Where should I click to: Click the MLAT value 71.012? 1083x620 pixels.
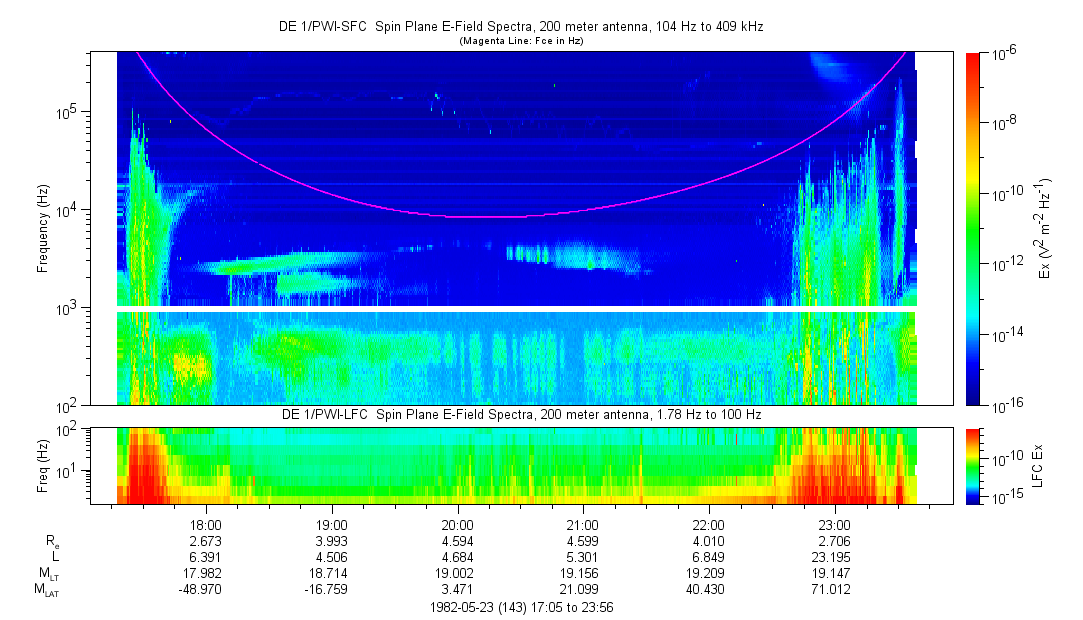coord(834,590)
